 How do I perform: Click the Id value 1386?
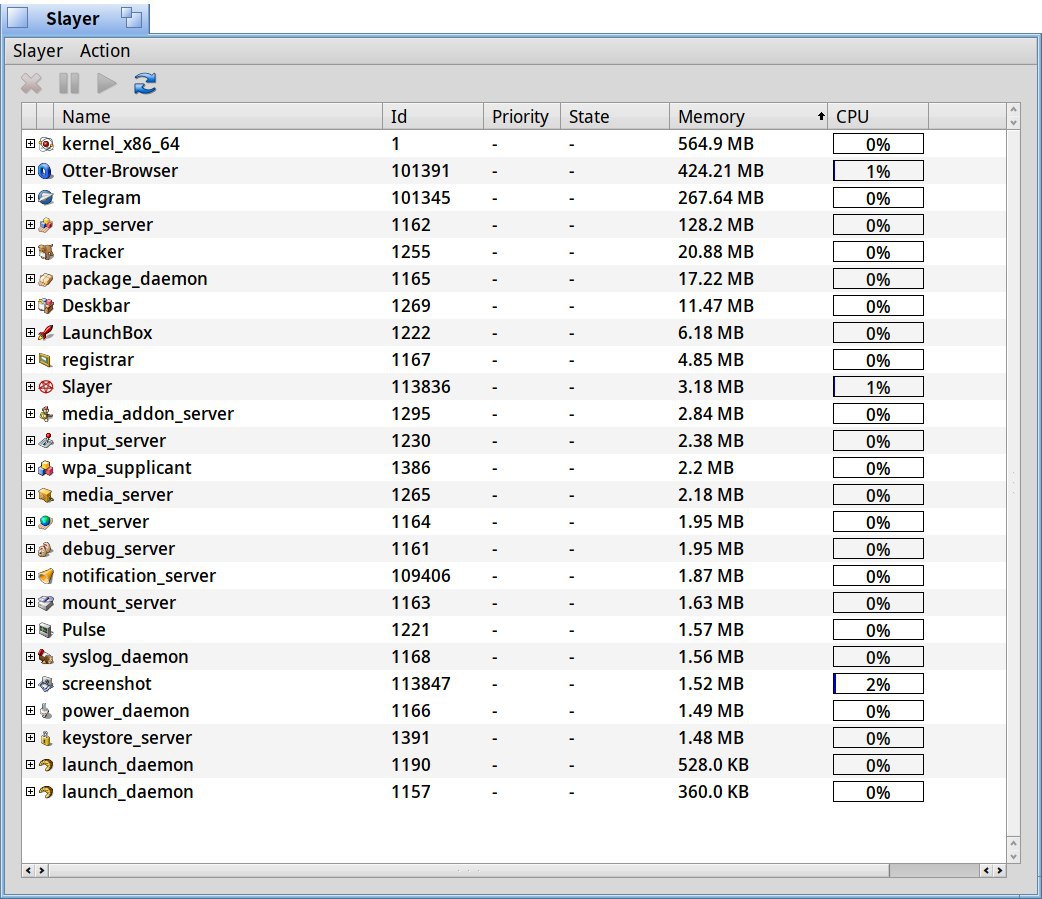(x=411, y=468)
